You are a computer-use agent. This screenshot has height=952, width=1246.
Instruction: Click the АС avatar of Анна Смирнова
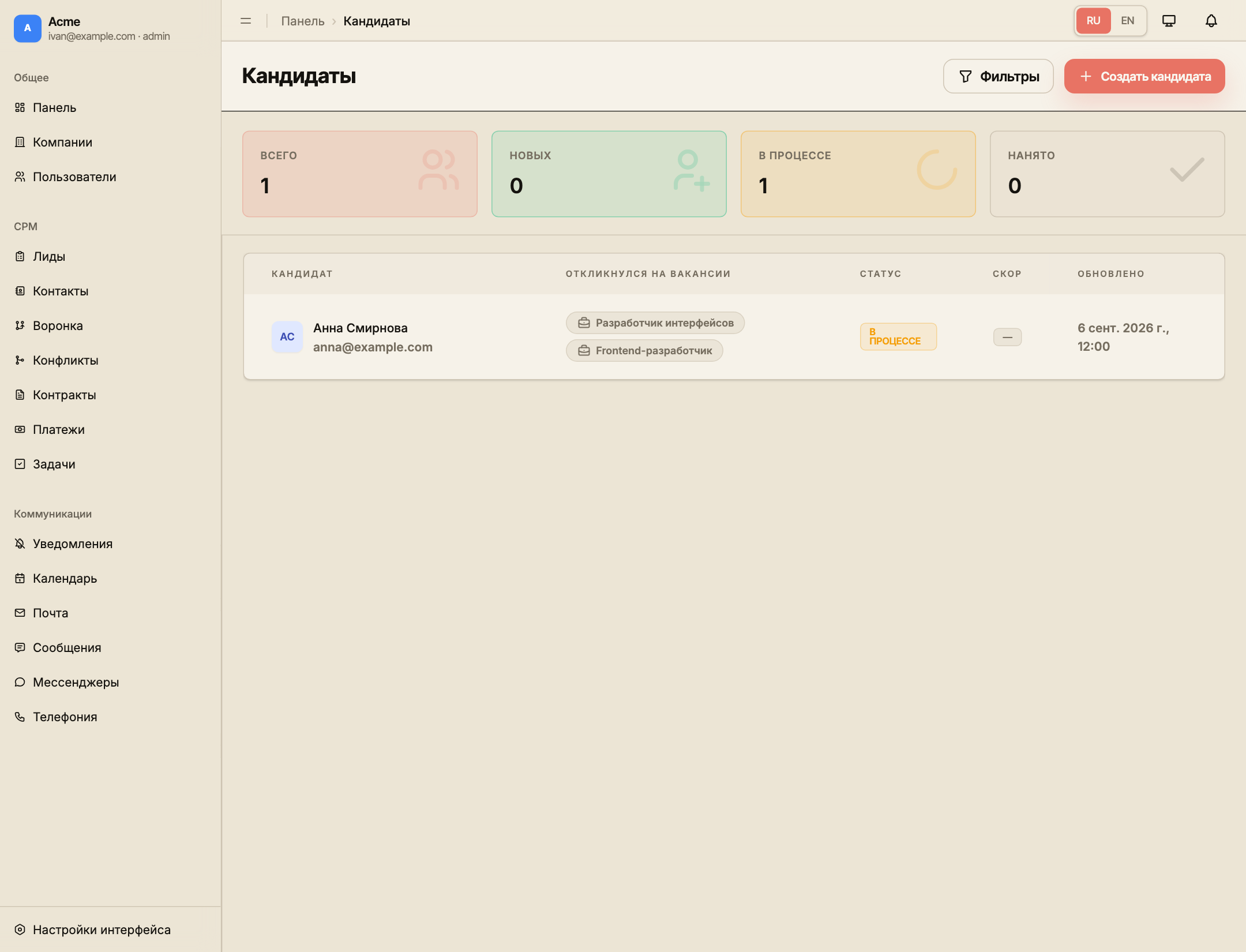287,337
